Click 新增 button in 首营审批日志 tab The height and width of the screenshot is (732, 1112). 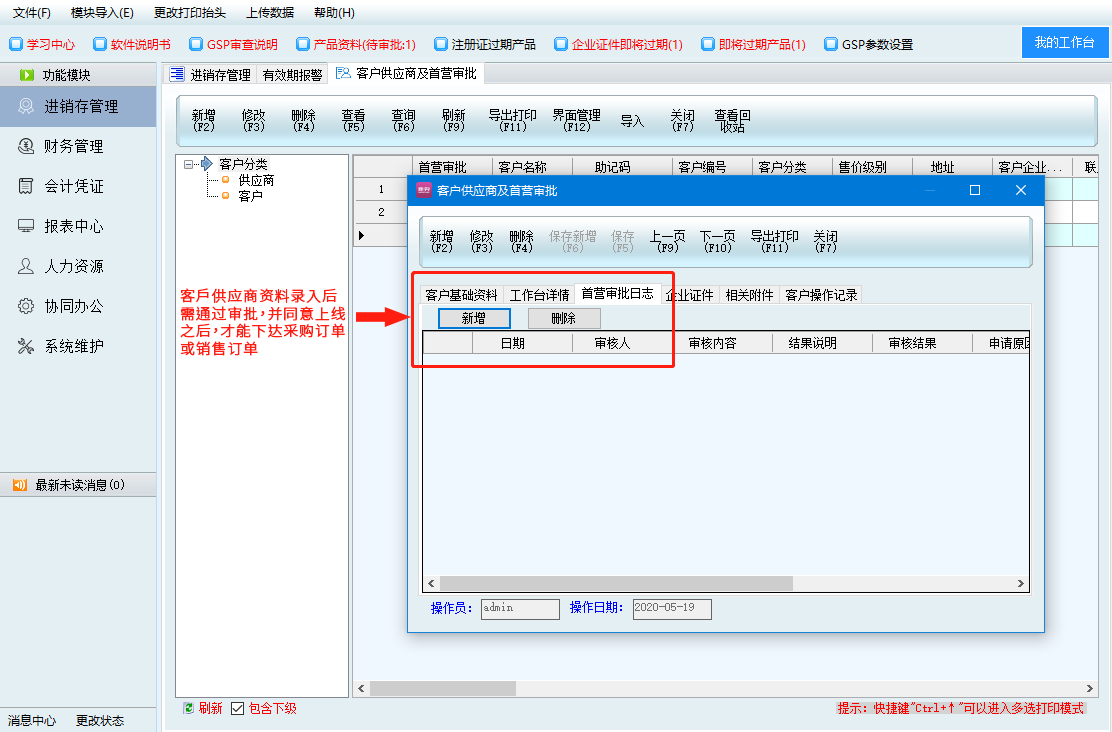coord(474,318)
